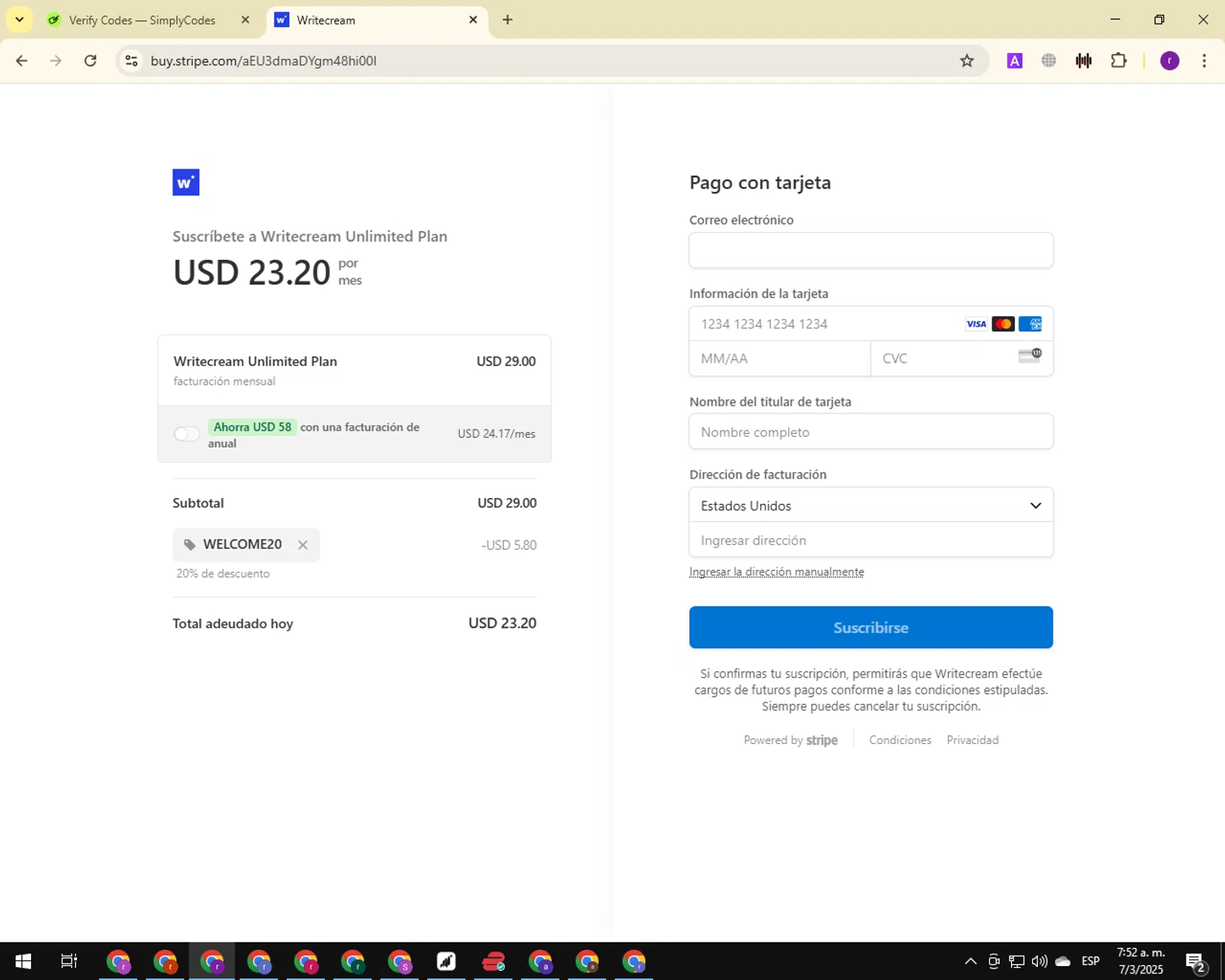Screen dimensions: 1225x980
Task: Focus the Nombre completo field
Action: (x=871, y=432)
